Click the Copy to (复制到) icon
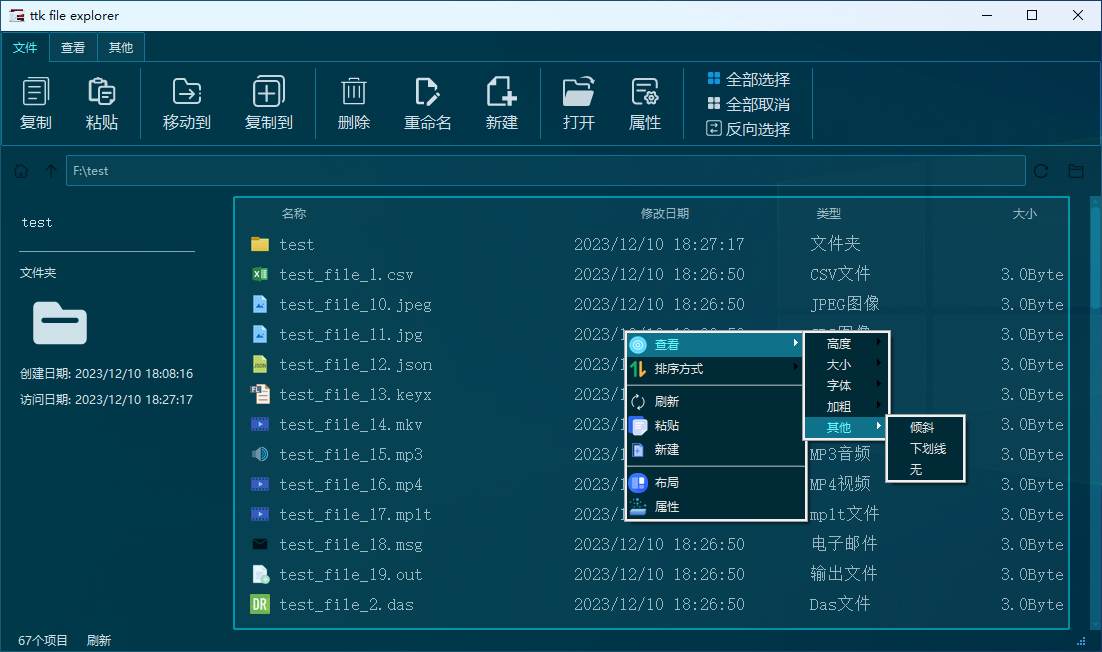1102x652 pixels. click(x=268, y=92)
